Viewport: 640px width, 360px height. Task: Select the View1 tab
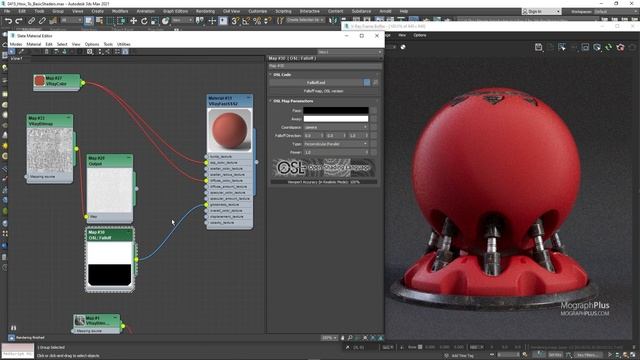tap(16, 59)
